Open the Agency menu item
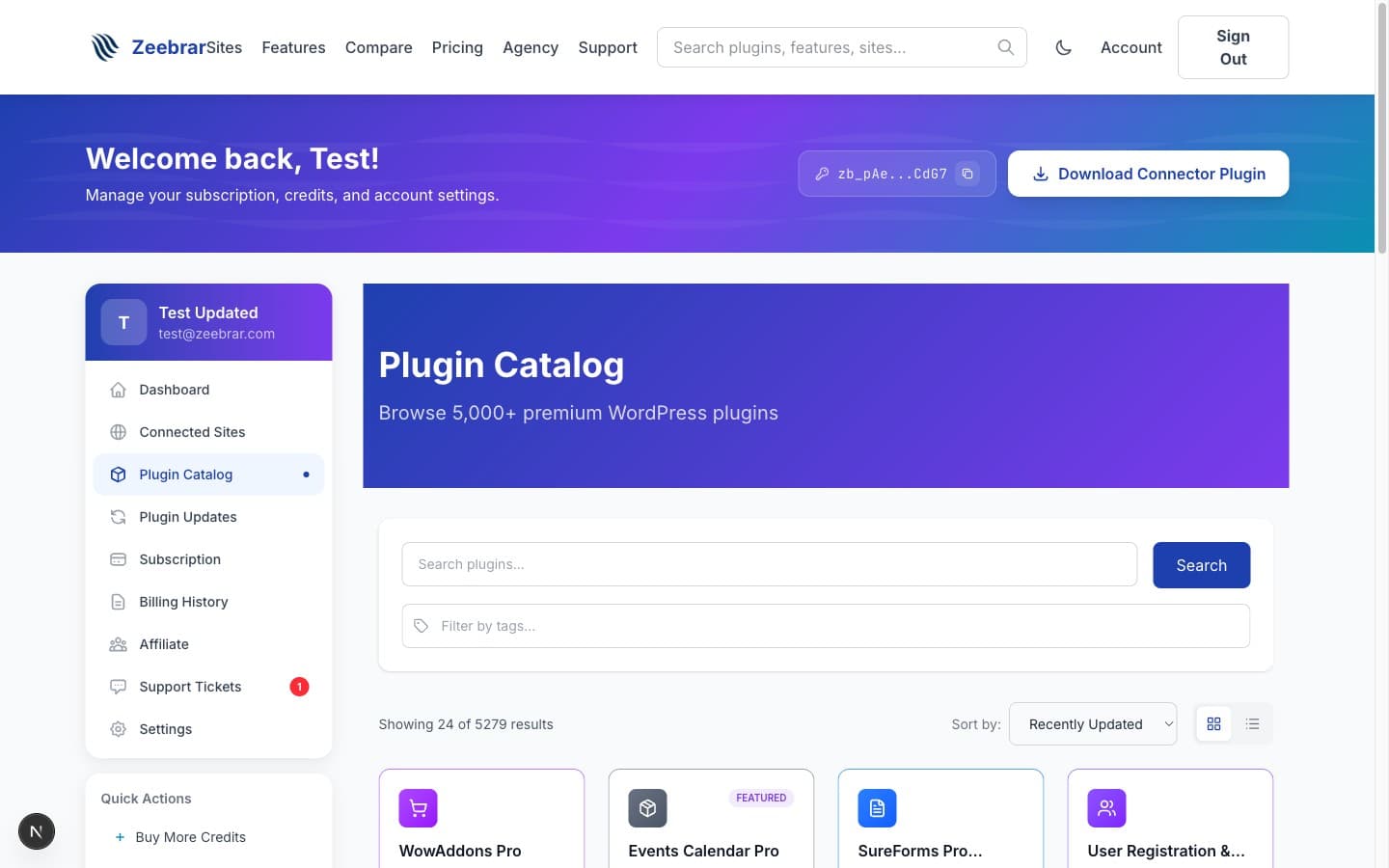Image resolution: width=1389 pixels, height=868 pixels. click(x=531, y=47)
